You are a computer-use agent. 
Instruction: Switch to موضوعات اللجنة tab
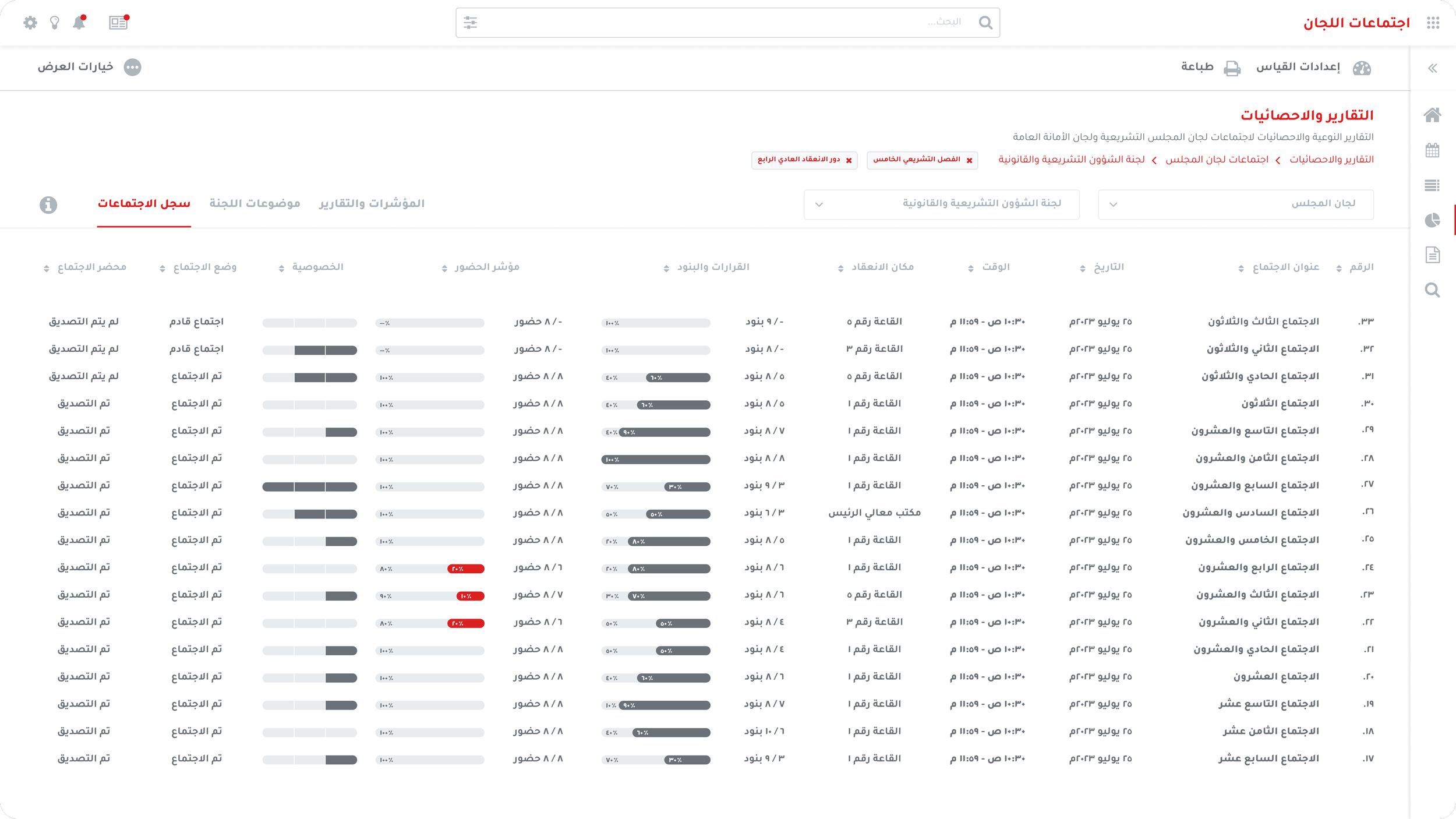click(x=255, y=203)
